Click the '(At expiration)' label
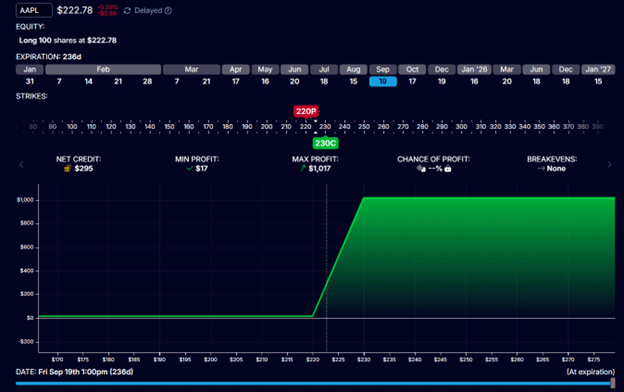Screen dimensions: 624x392 pyautogui.click(x=591, y=372)
